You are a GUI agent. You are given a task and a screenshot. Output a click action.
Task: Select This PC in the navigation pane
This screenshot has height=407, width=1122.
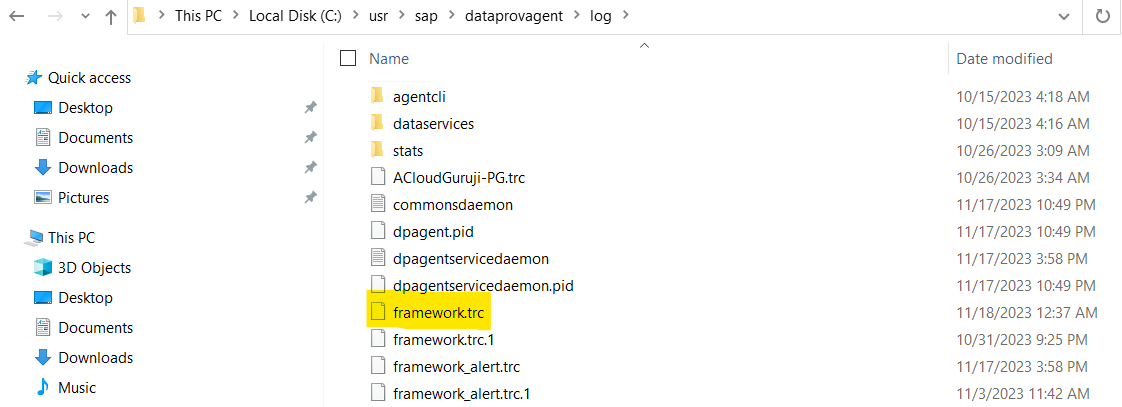tap(71, 238)
